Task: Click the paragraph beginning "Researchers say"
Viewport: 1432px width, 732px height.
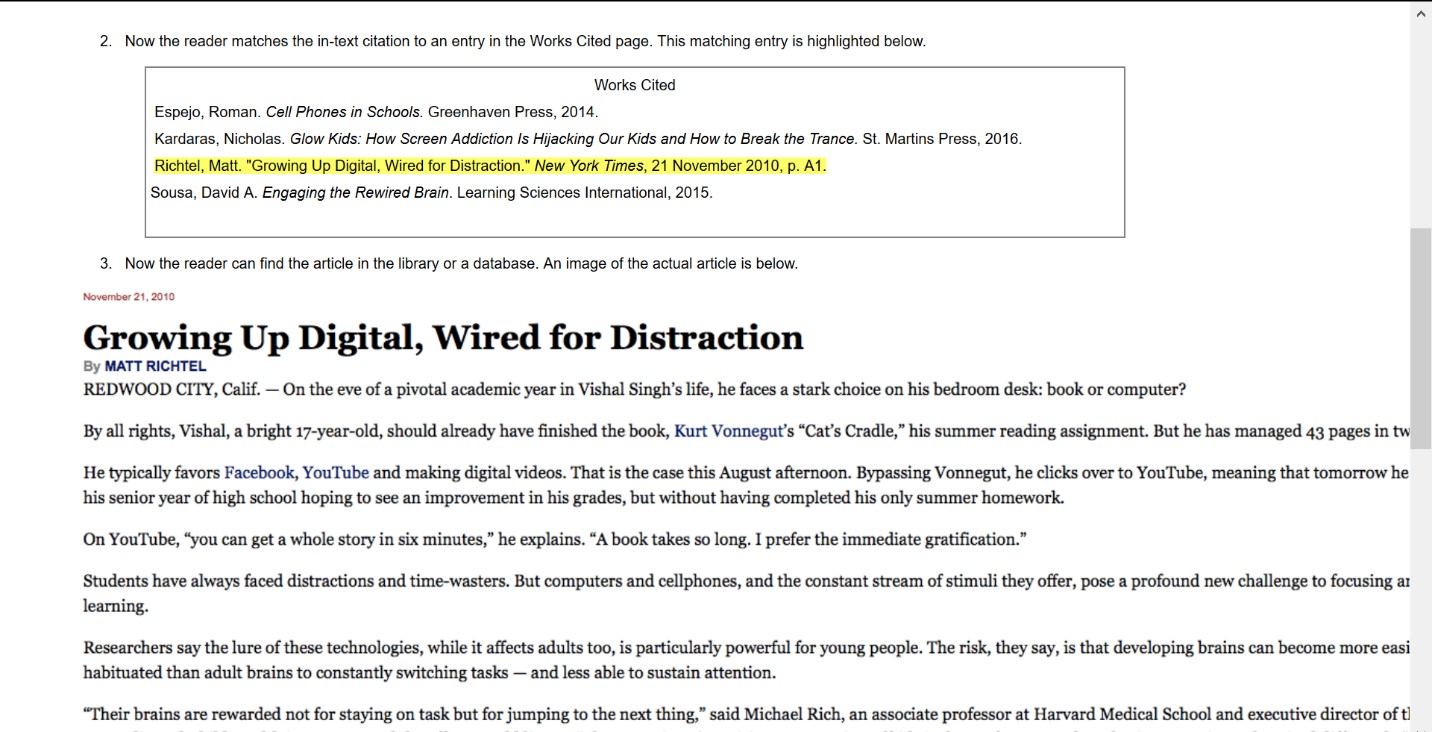Action: (x=700, y=648)
